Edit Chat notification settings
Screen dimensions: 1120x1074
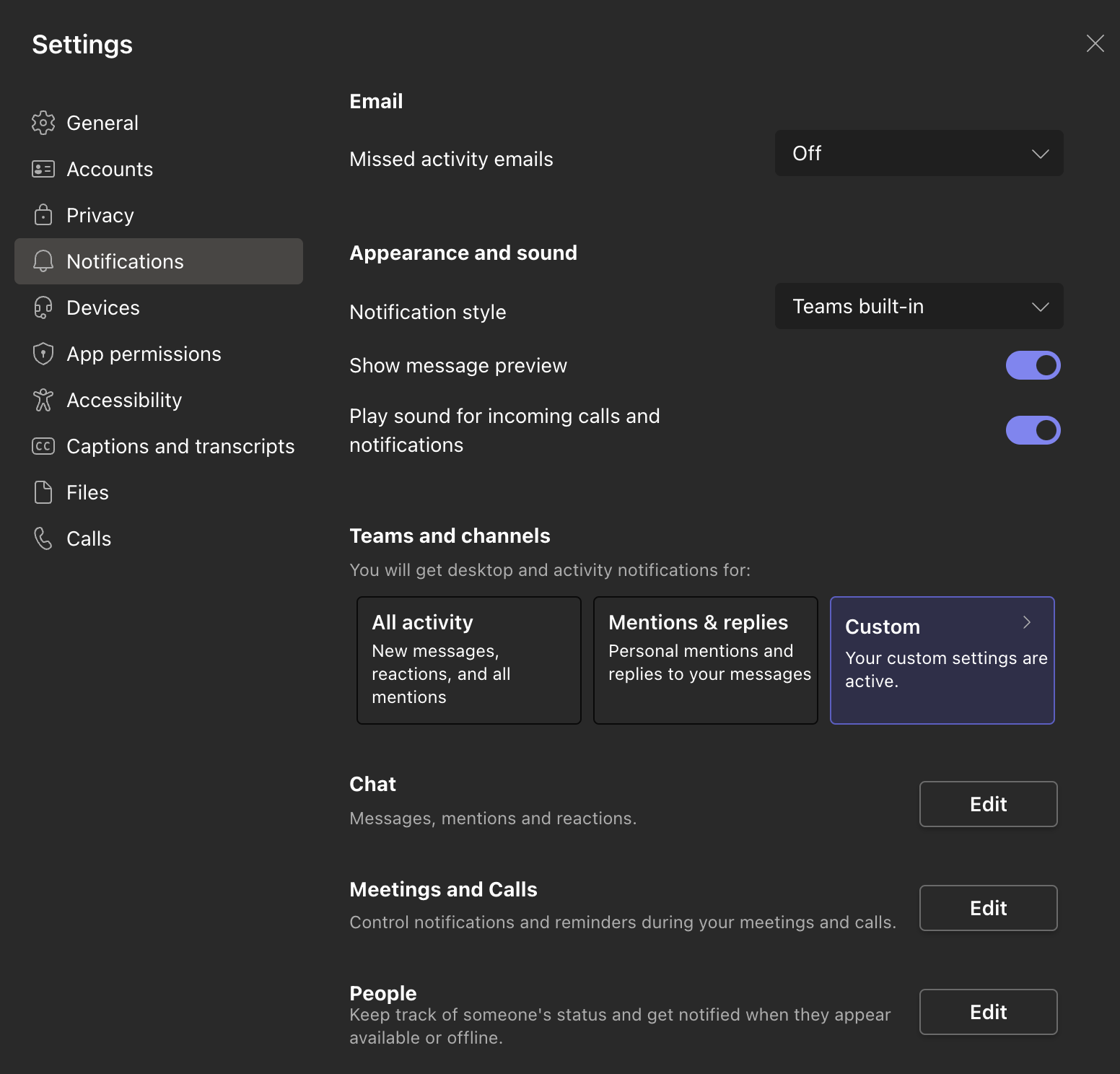[x=988, y=804]
